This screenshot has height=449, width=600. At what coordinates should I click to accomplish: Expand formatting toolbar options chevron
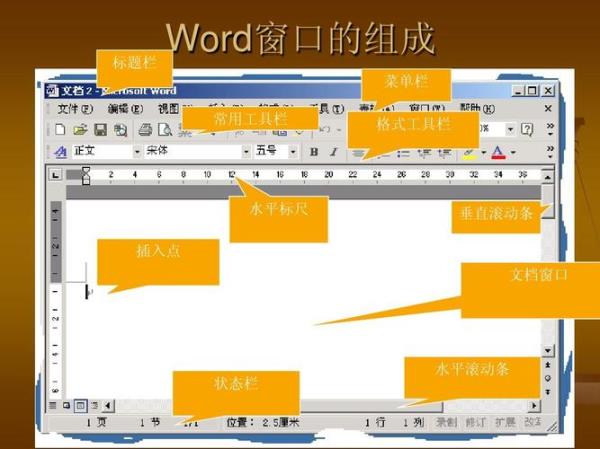(550, 152)
